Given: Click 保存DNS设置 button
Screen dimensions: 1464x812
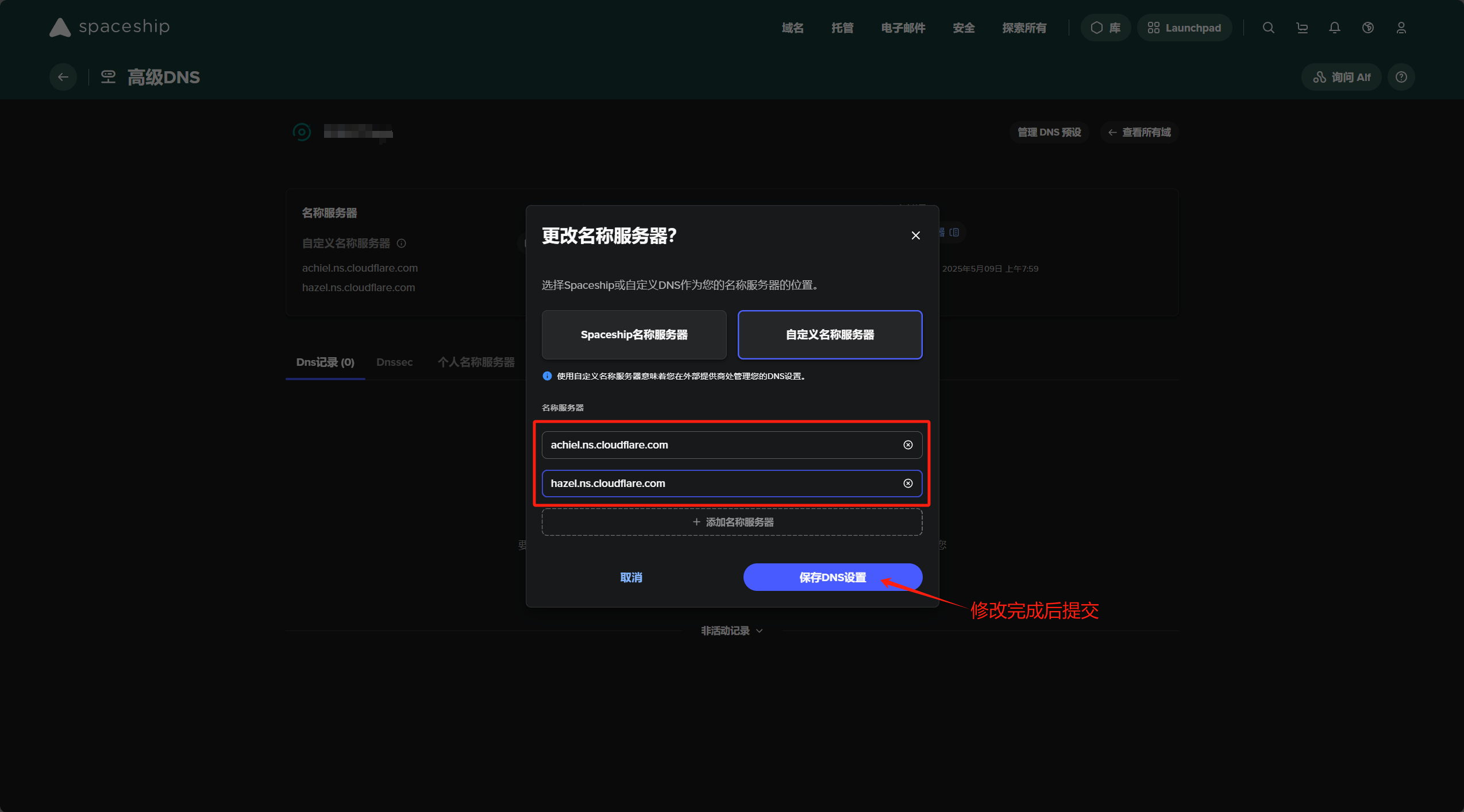Looking at the screenshot, I should pos(832,577).
